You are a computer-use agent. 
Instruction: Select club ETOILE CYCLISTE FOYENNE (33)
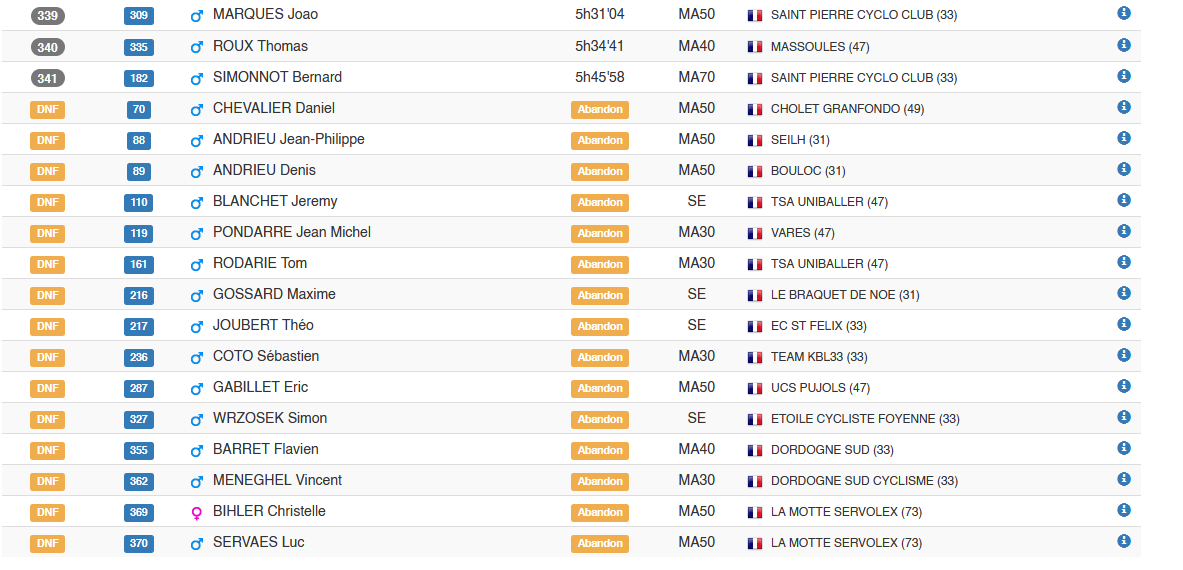865,419
